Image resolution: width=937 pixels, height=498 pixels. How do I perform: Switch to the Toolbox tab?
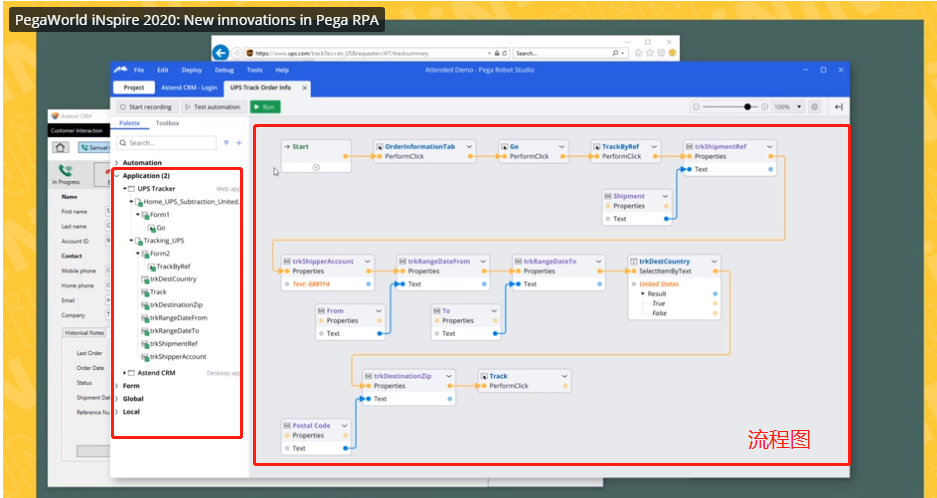(x=167, y=123)
